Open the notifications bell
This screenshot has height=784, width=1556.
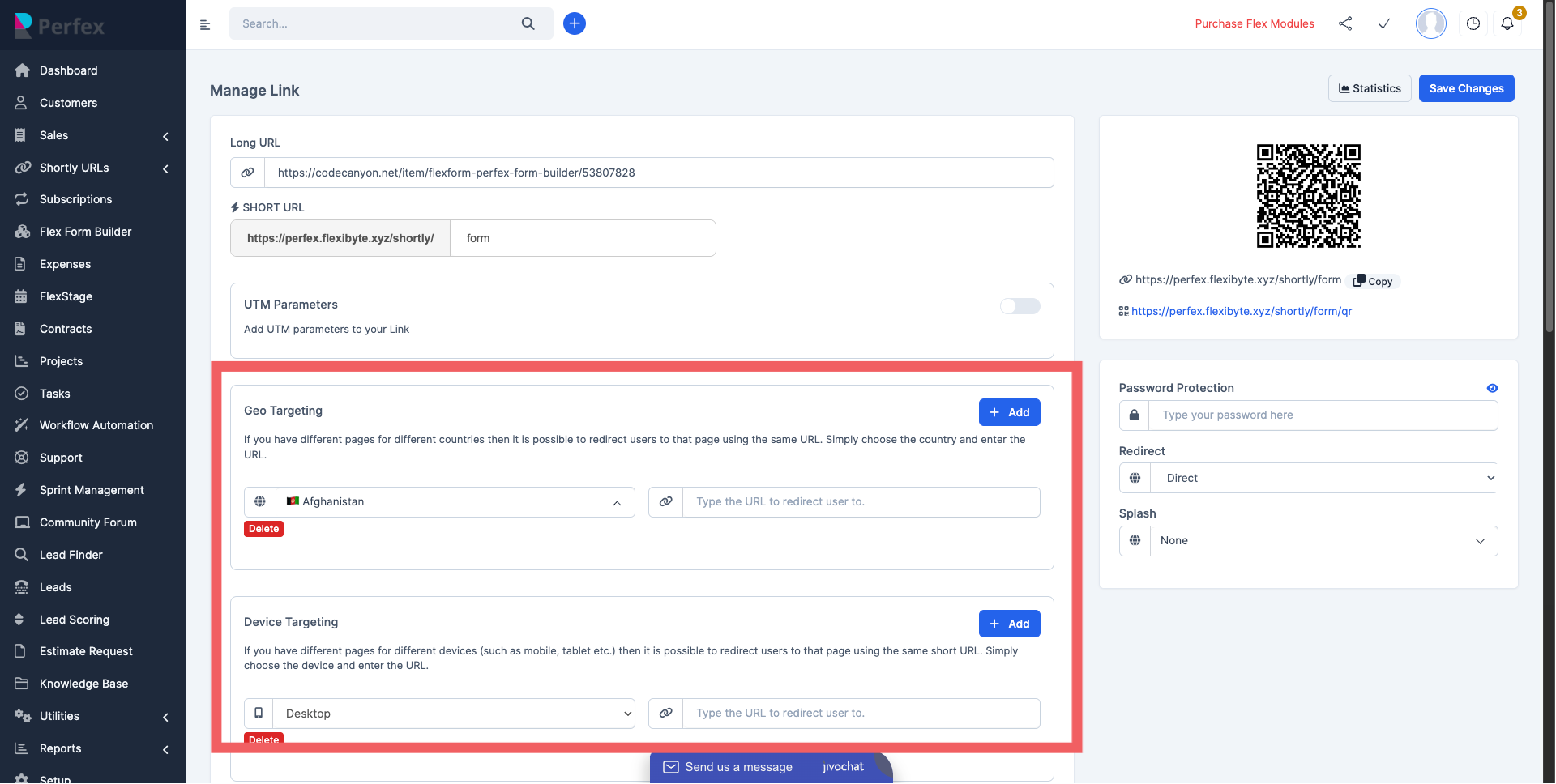pyautogui.click(x=1507, y=23)
